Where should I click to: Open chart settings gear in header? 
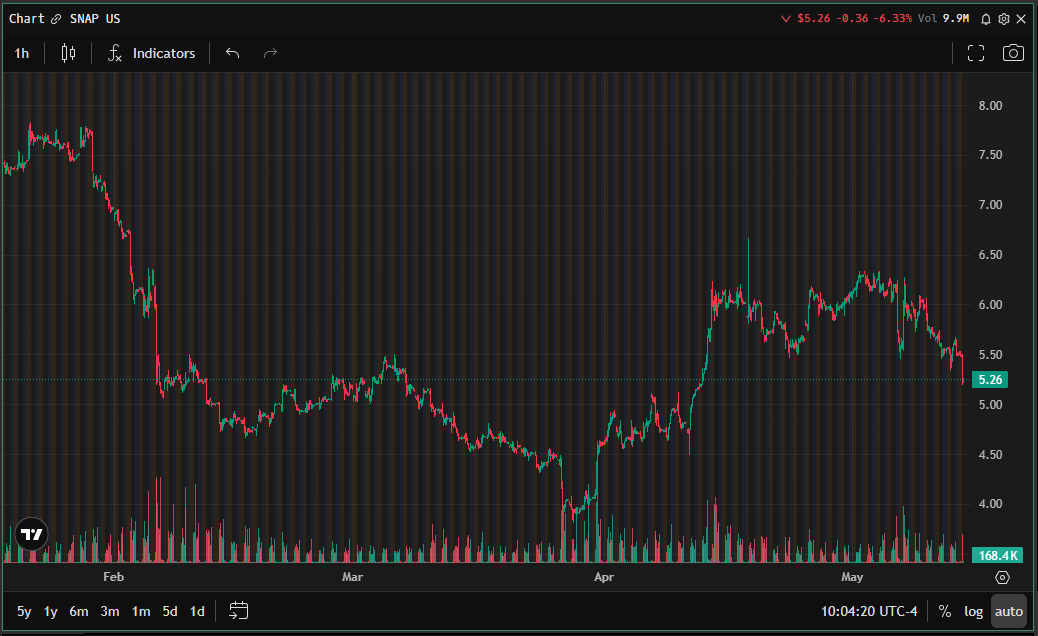pyautogui.click(x=1004, y=19)
